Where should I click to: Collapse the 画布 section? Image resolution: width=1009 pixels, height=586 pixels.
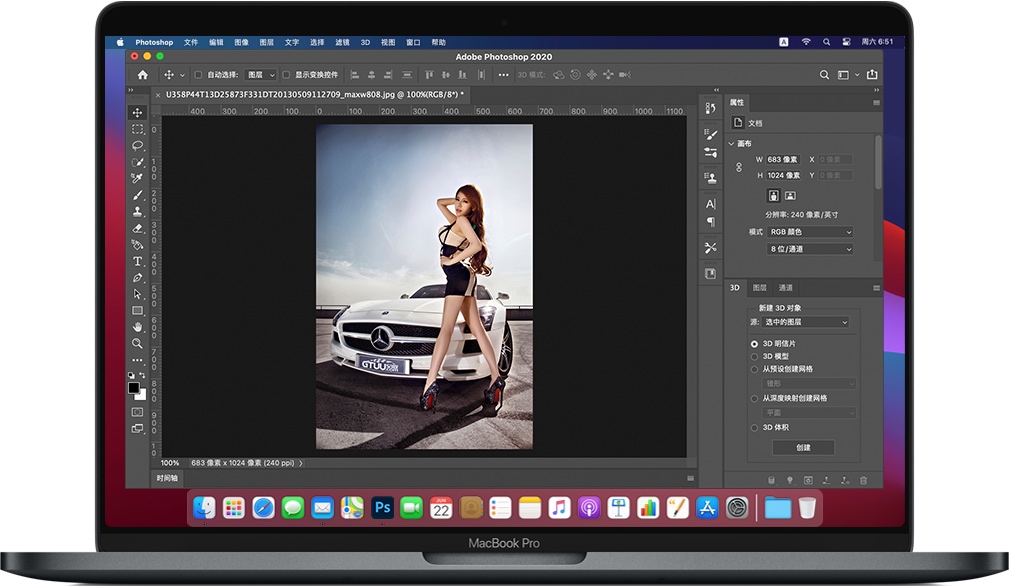click(733, 143)
